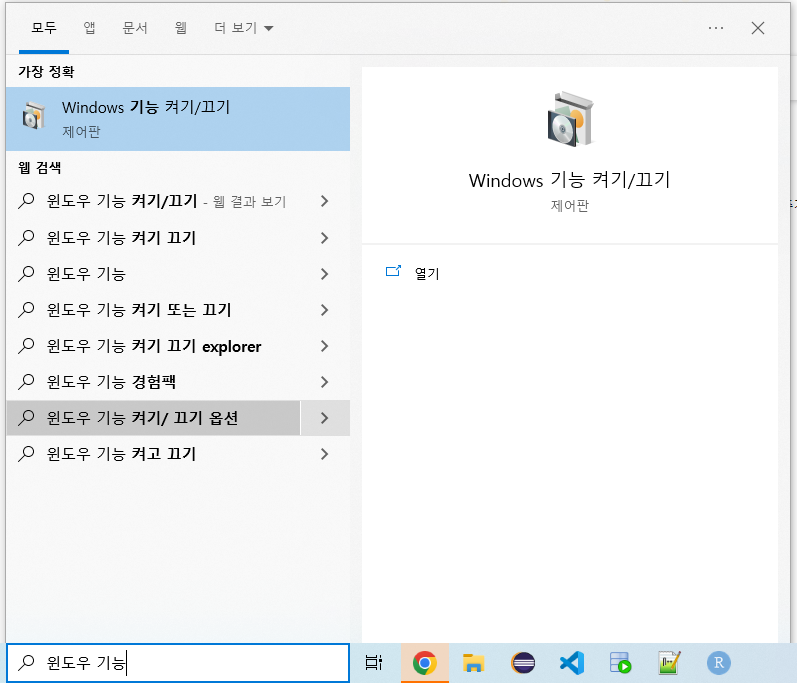The image size is (797, 683).
Task: Click the 가장 정확 section heading
Action: (46, 72)
